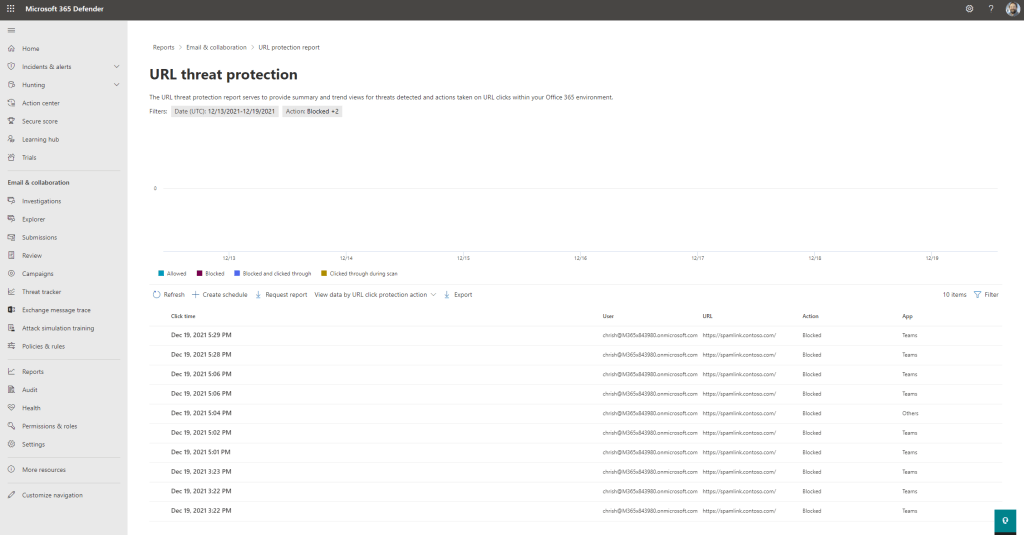Click Email & collaboration breadcrumb
Image resolution: width=1024 pixels, height=535 pixels.
coord(216,47)
